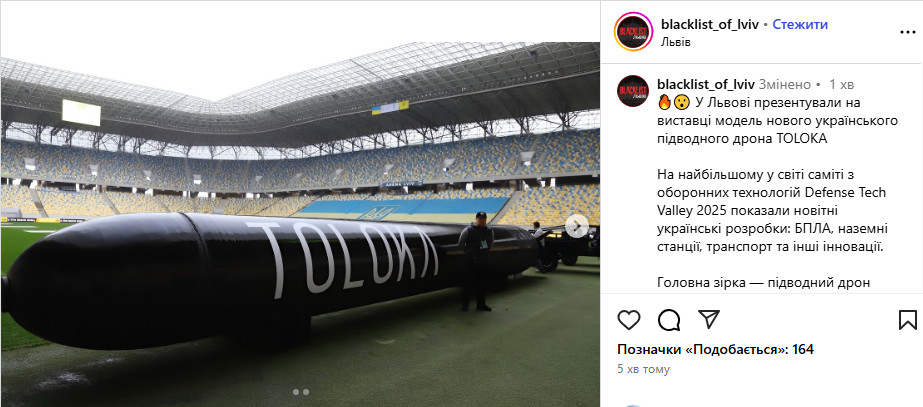Click the fire emoji in caption
The width and height of the screenshot is (923, 407).
[665, 102]
